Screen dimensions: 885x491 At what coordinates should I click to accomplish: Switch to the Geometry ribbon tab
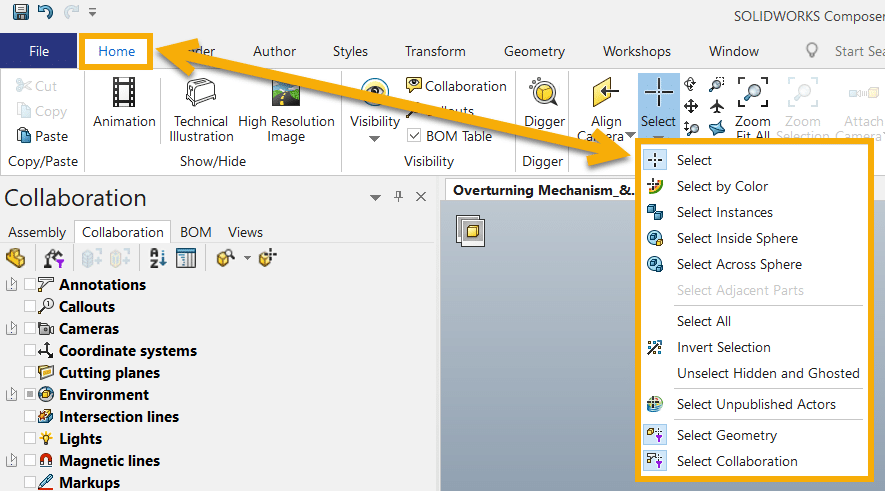coord(534,51)
